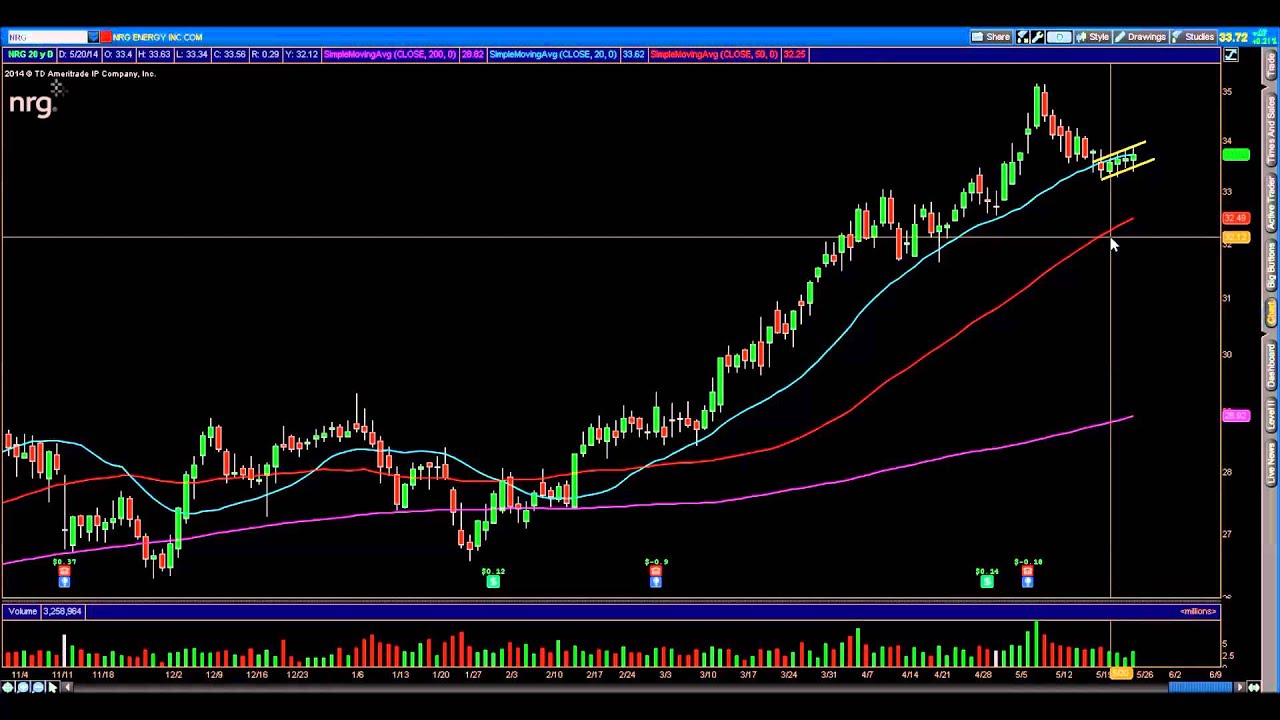Viewport: 1280px width, 720px height.
Task: Click the second zoom icon at the bottom-left
Action: [23, 687]
